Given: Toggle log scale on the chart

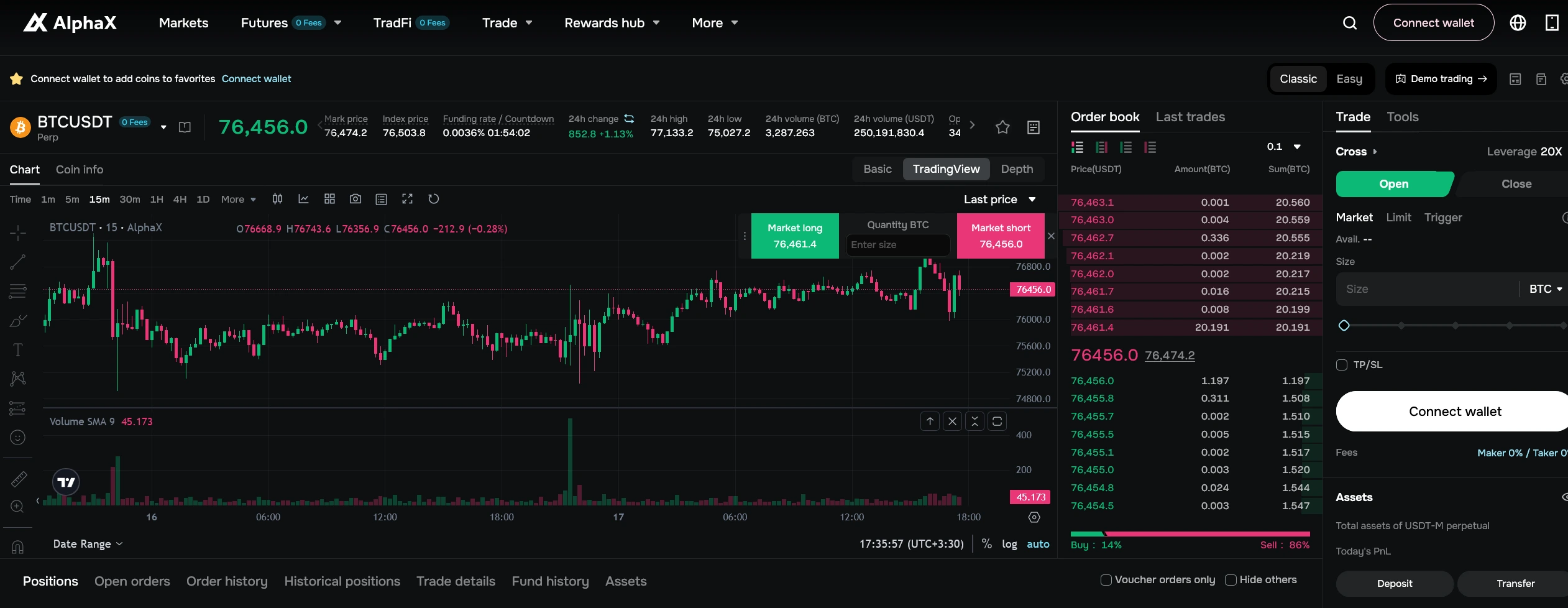Looking at the screenshot, I should tap(1009, 544).
